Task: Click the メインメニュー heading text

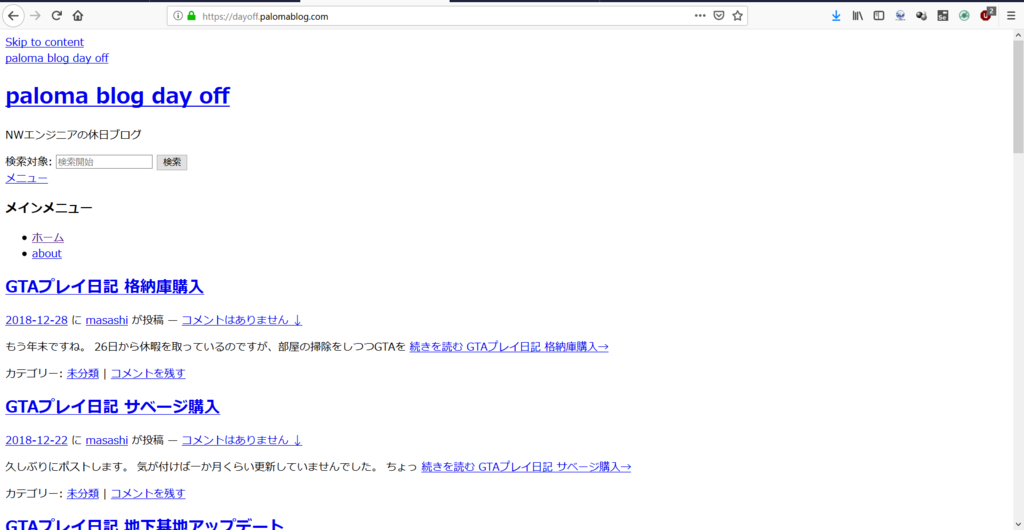Action: pyautogui.click(x=49, y=208)
